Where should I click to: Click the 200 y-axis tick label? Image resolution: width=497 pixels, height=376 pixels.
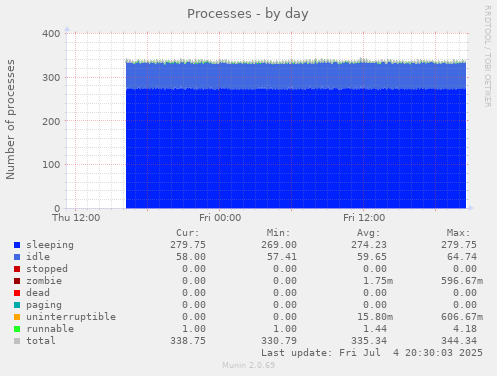coord(51,121)
